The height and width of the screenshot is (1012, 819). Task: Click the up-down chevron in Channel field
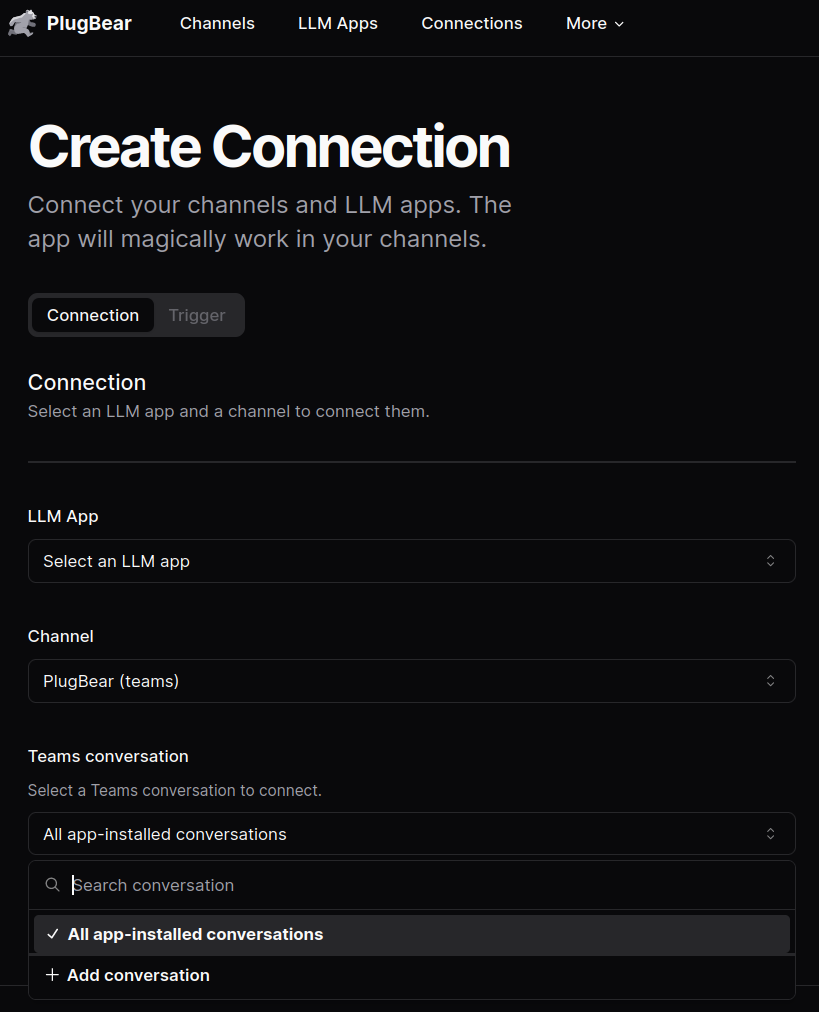[x=770, y=681]
